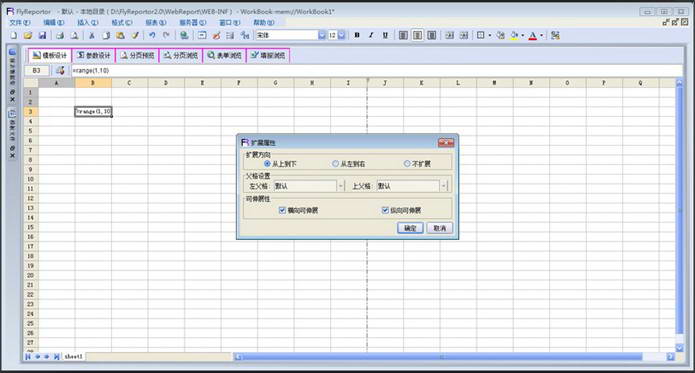This screenshot has width=695, height=373.
Task: Select the top-to-bottom expansion radio button
Action: pyautogui.click(x=267, y=163)
